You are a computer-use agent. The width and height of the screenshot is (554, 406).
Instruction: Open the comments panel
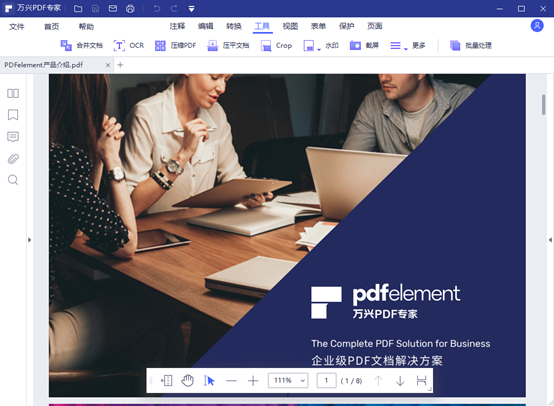point(13,137)
